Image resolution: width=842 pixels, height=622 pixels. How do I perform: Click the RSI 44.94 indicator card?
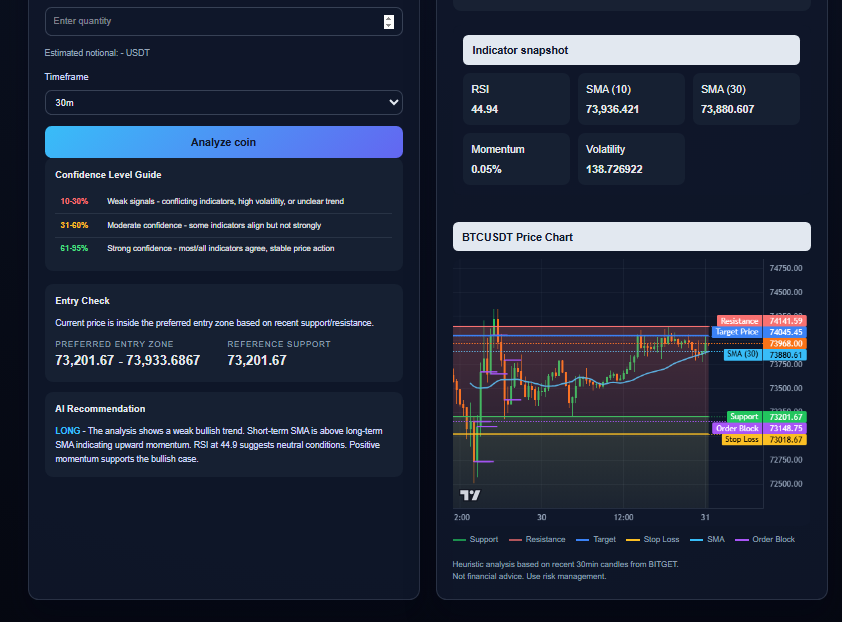(516, 99)
